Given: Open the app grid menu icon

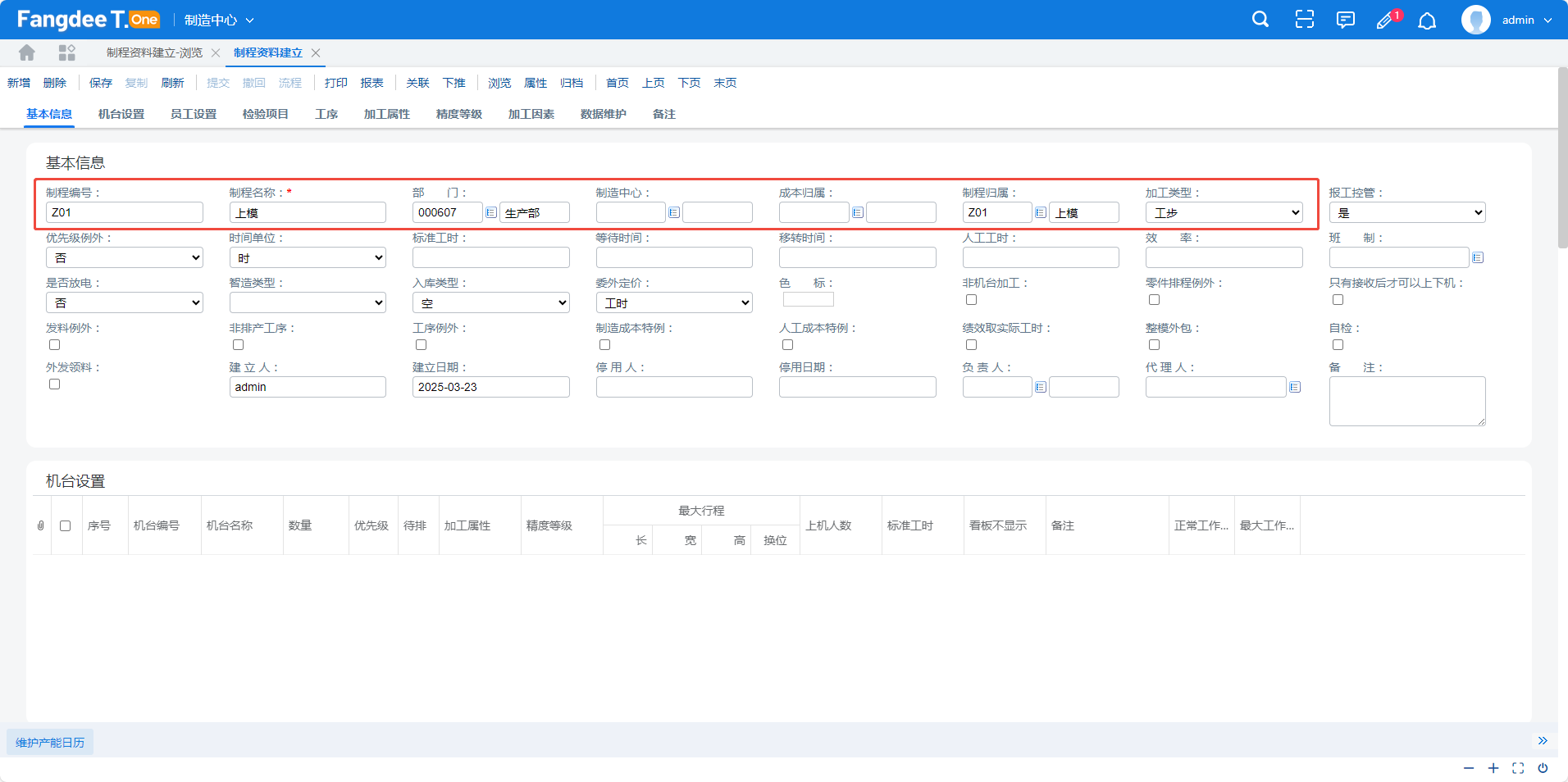Looking at the screenshot, I should click(67, 52).
